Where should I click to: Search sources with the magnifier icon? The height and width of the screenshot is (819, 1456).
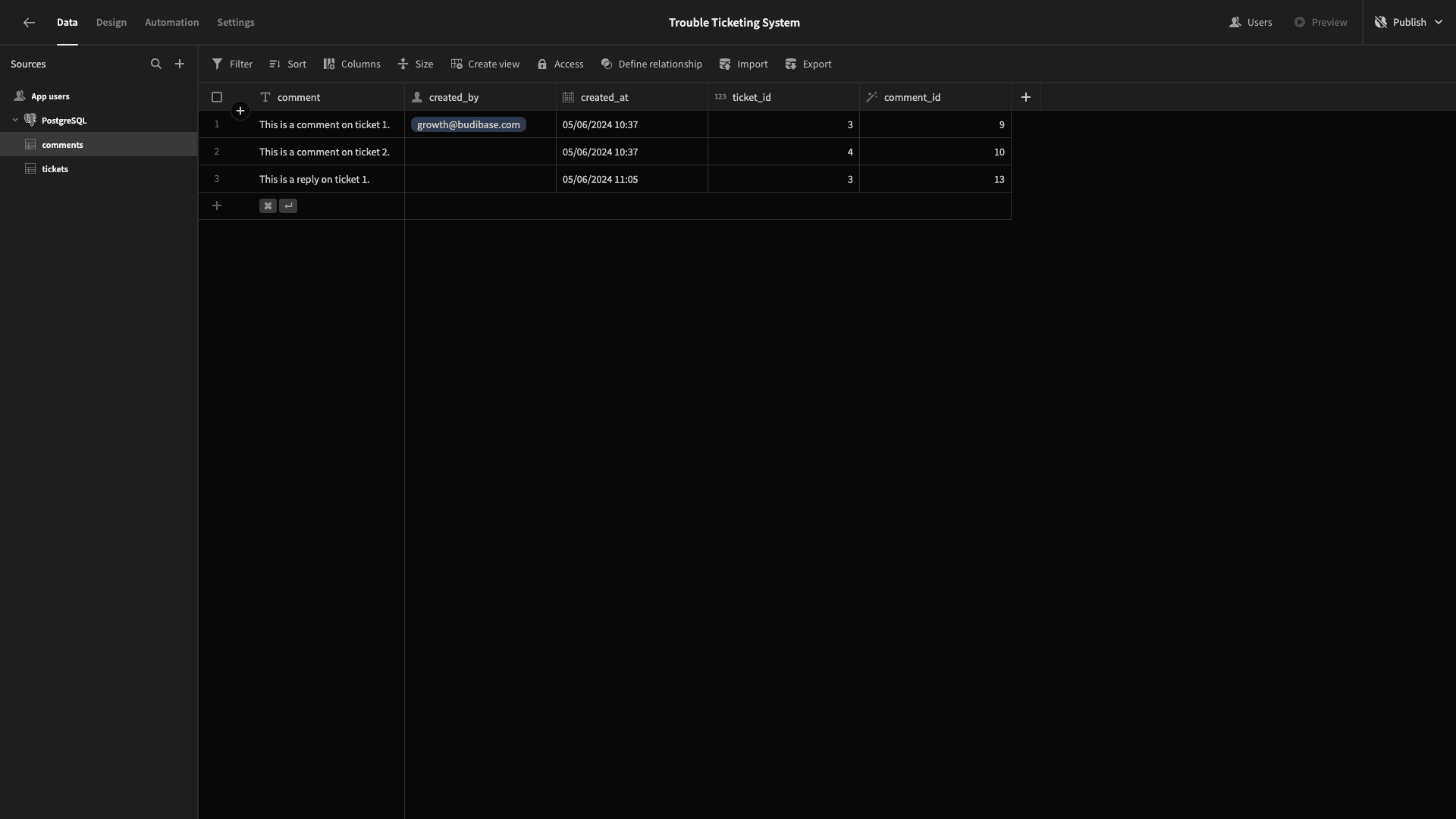click(x=156, y=64)
